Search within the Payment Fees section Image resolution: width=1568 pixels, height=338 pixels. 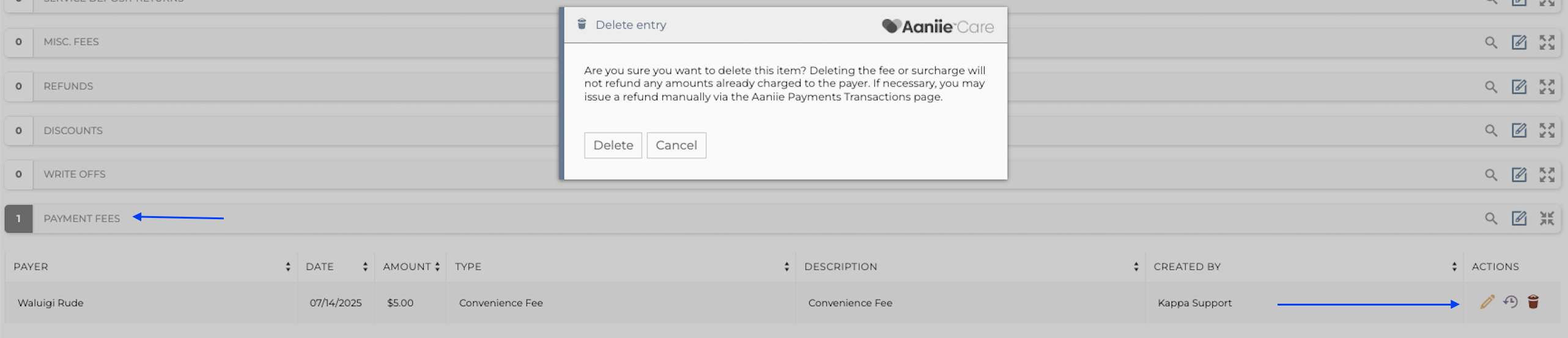(1491, 219)
